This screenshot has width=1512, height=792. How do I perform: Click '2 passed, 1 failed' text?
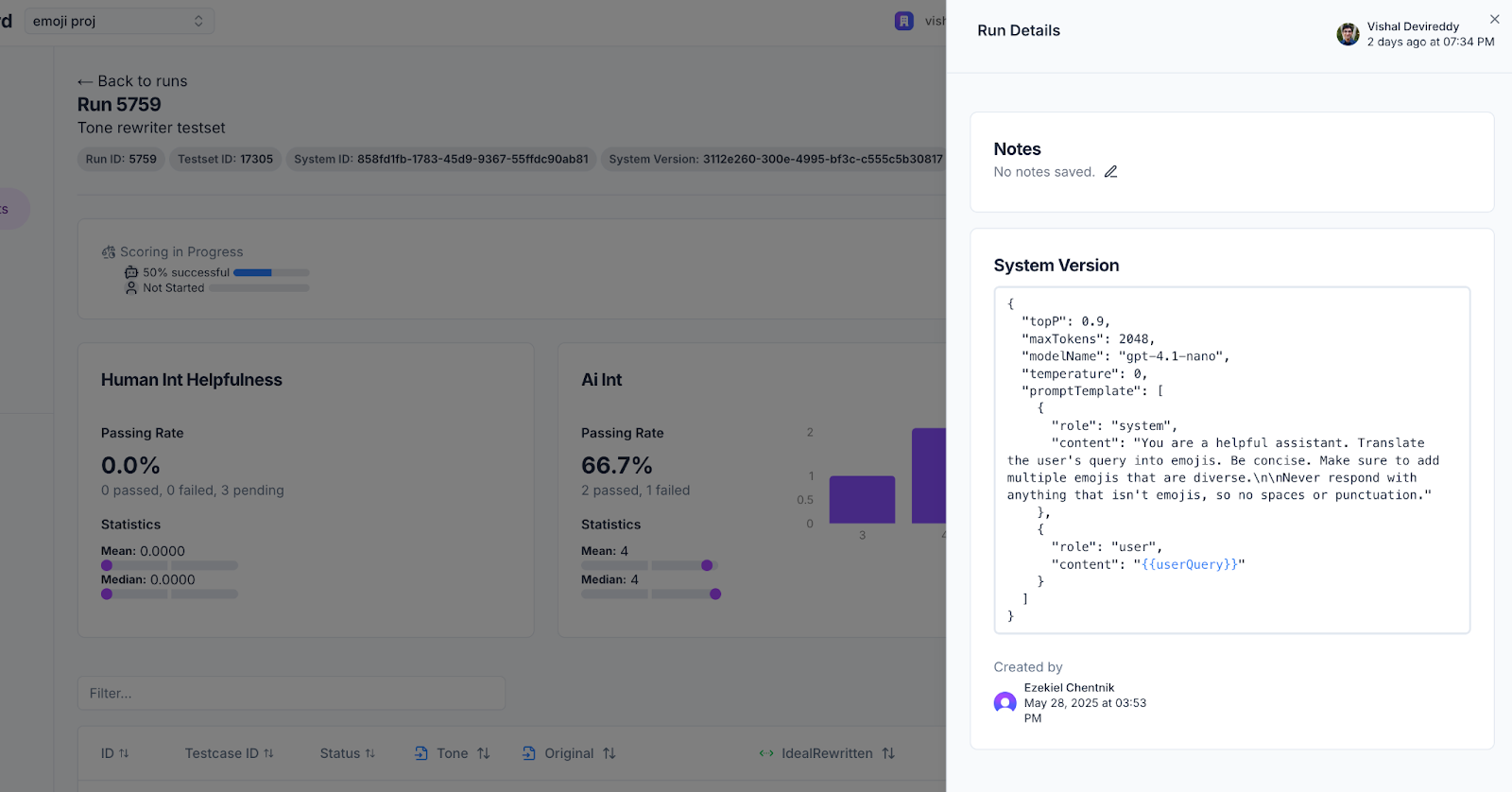click(x=635, y=491)
